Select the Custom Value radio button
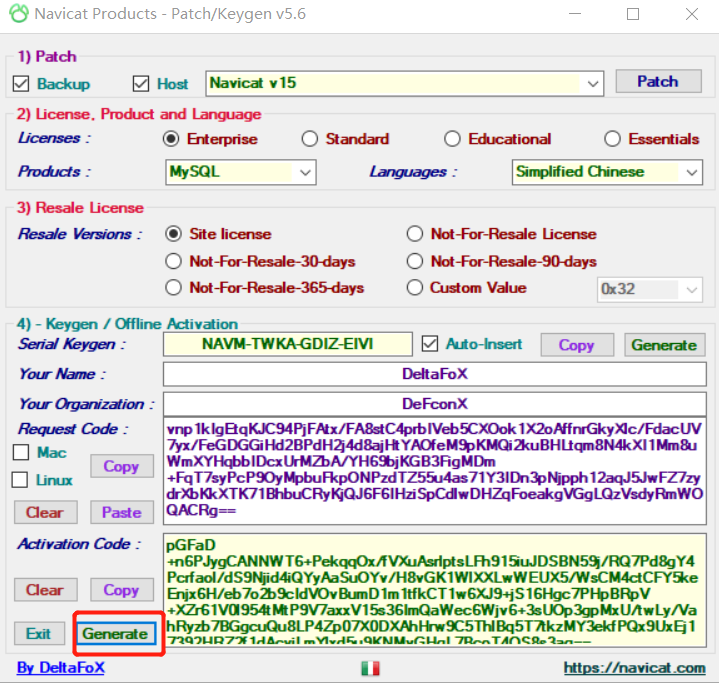 click(x=415, y=288)
